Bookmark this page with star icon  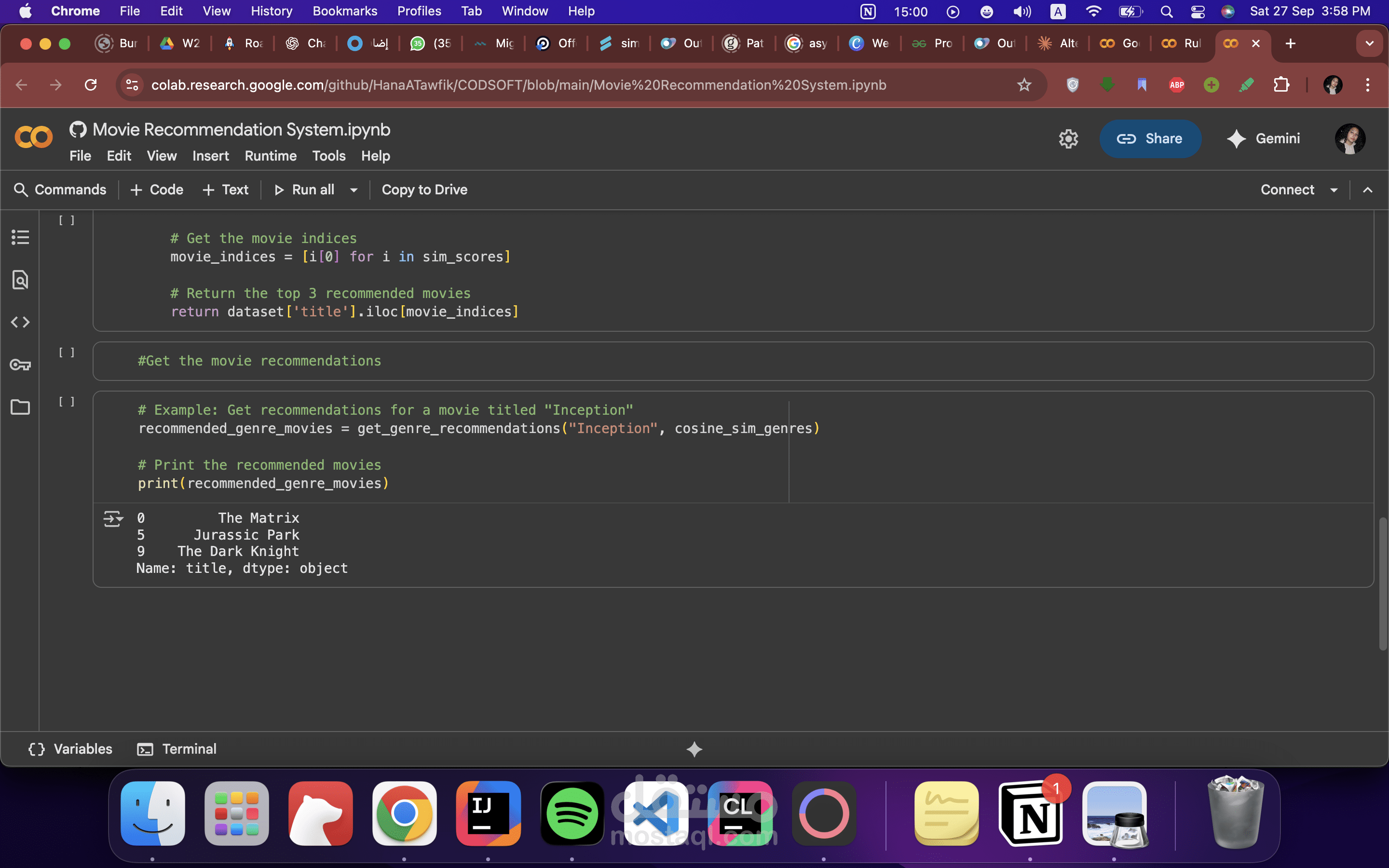pos(1024,85)
